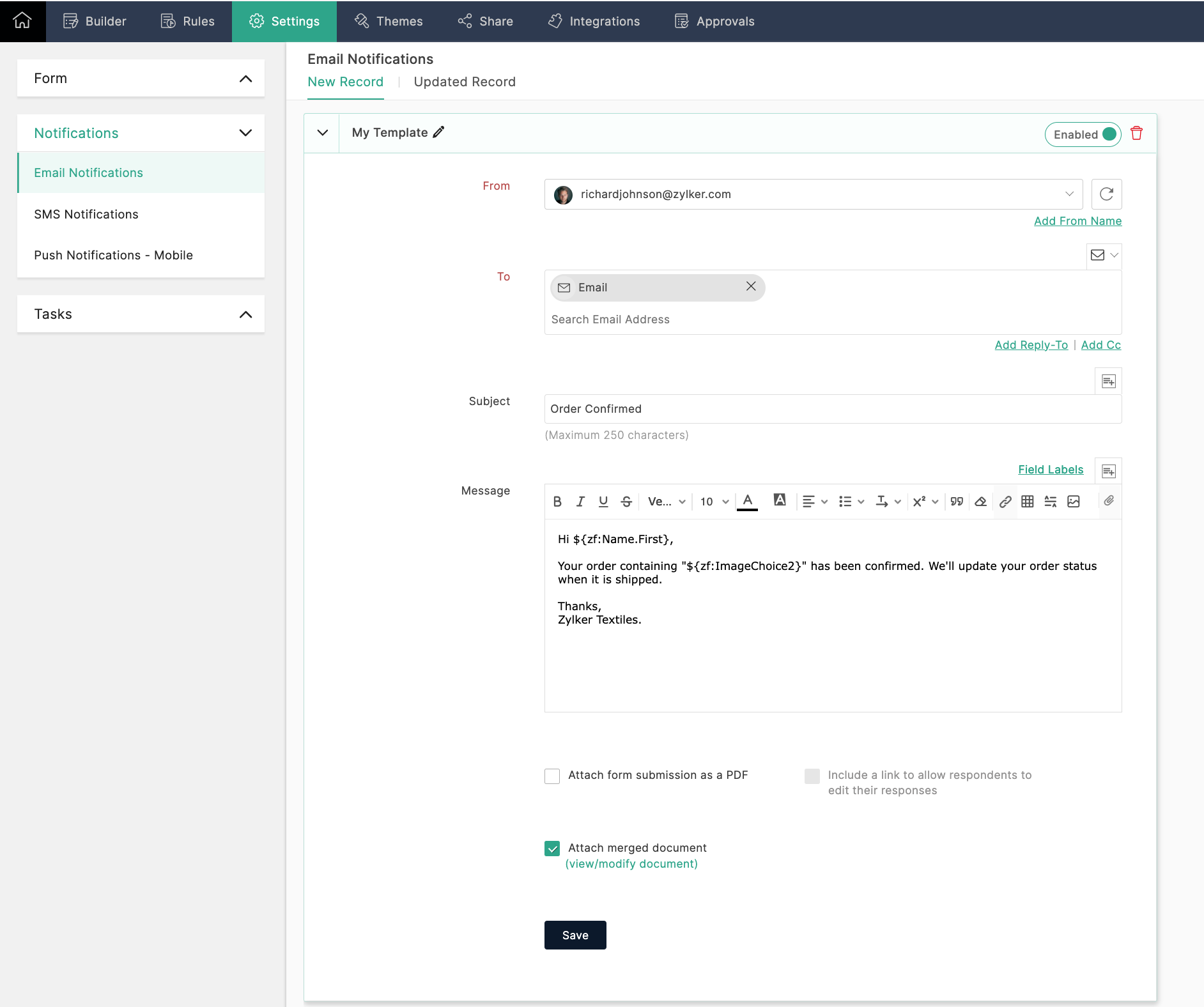1204x1007 pixels.
Task: Select the New Record tab
Action: click(345, 82)
